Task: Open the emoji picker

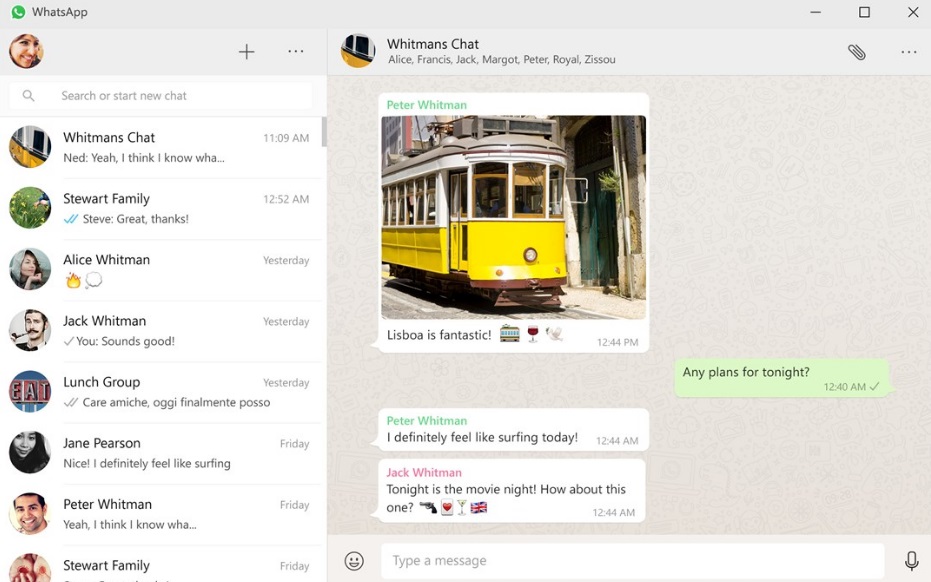Action: coord(354,560)
